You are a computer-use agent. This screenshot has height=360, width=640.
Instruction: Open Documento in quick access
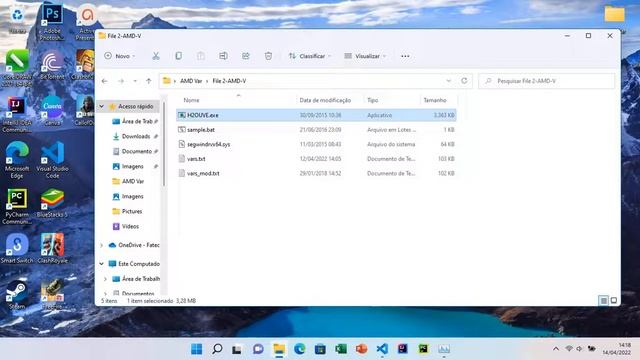[x=136, y=151]
